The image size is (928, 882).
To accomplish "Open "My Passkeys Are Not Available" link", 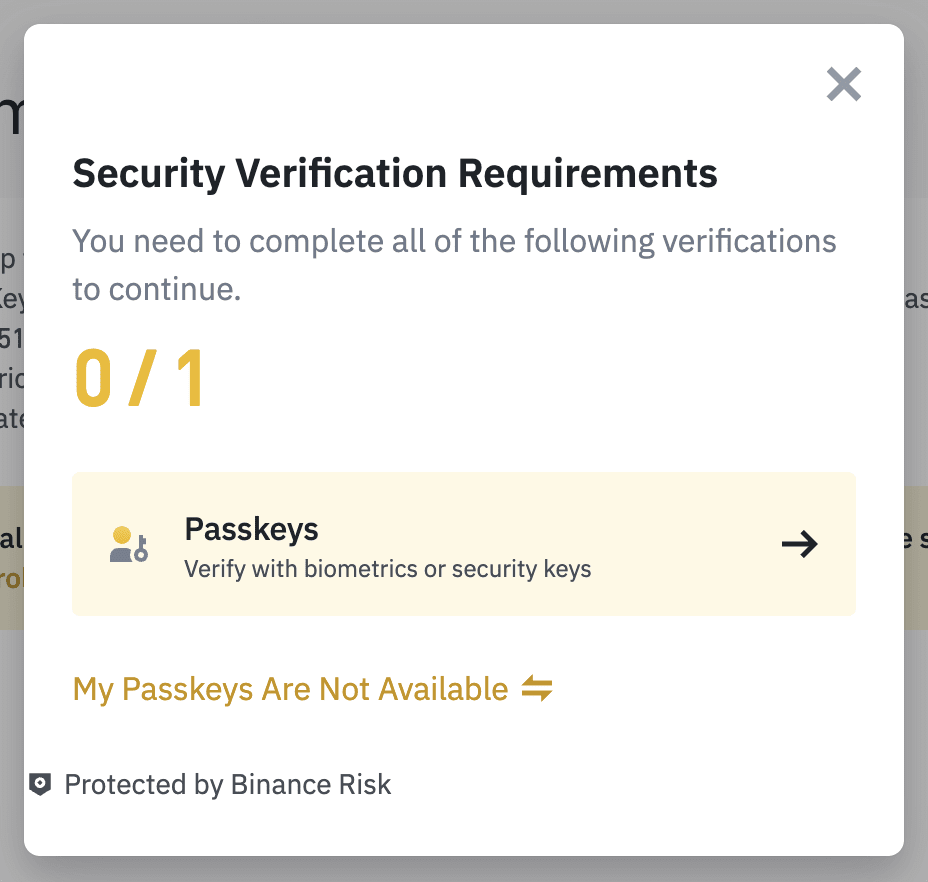I will click(290, 689).
